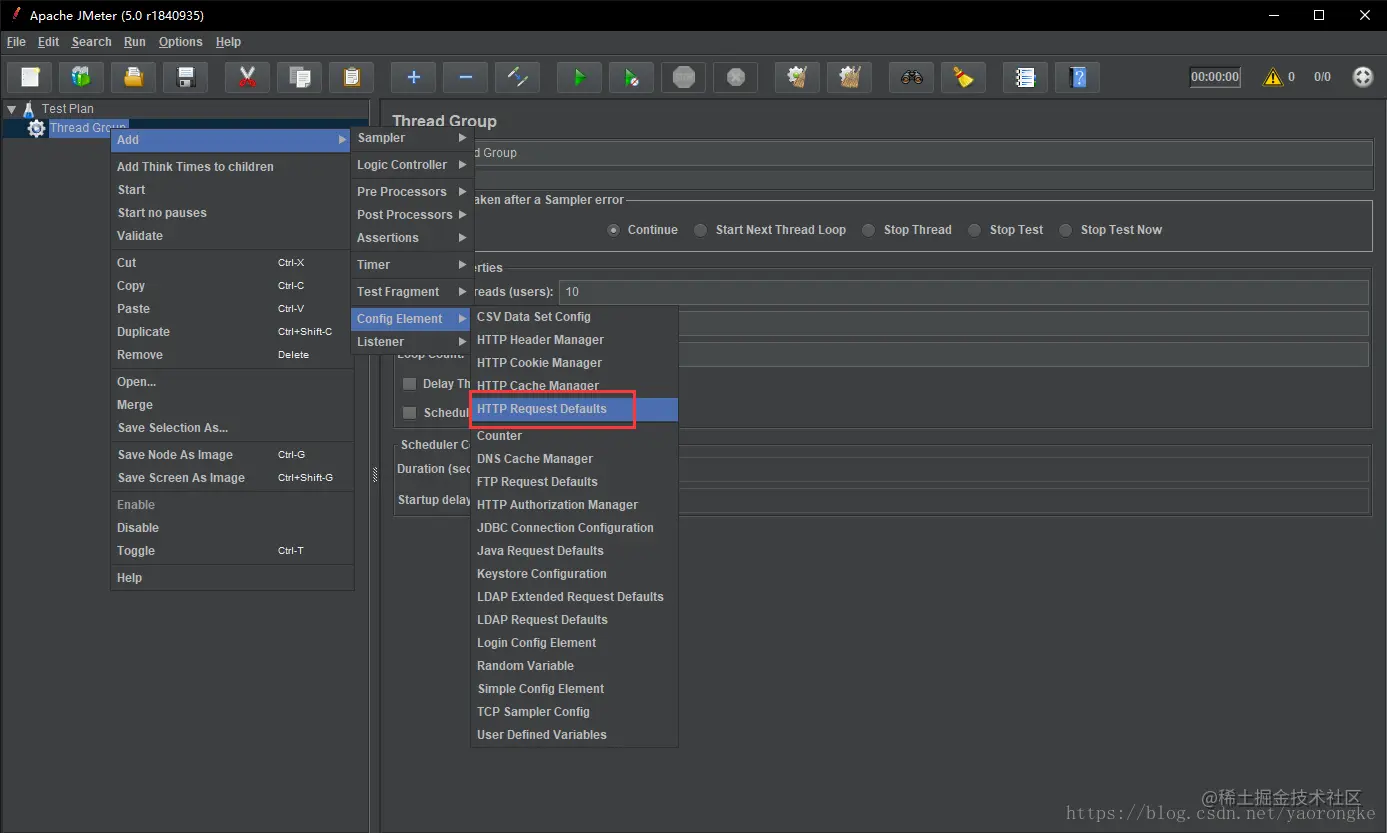
Task: Click Add Think Times to children
Action: point(232,167)
